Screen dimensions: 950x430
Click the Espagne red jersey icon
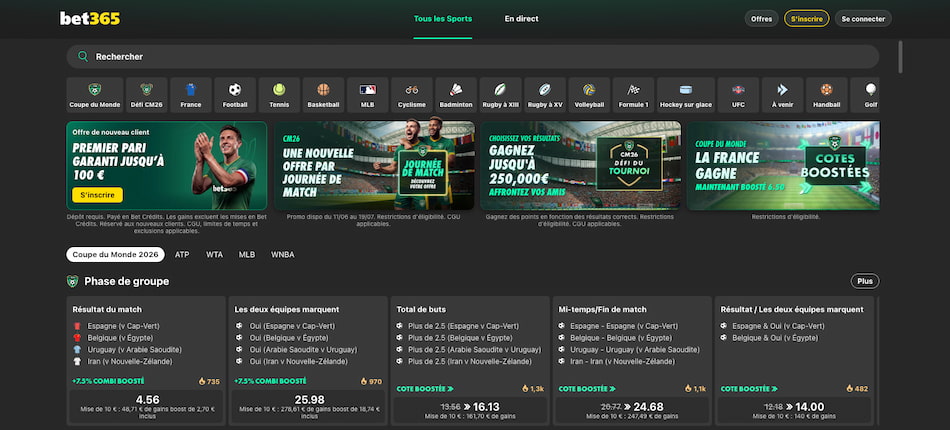(76, 326)
